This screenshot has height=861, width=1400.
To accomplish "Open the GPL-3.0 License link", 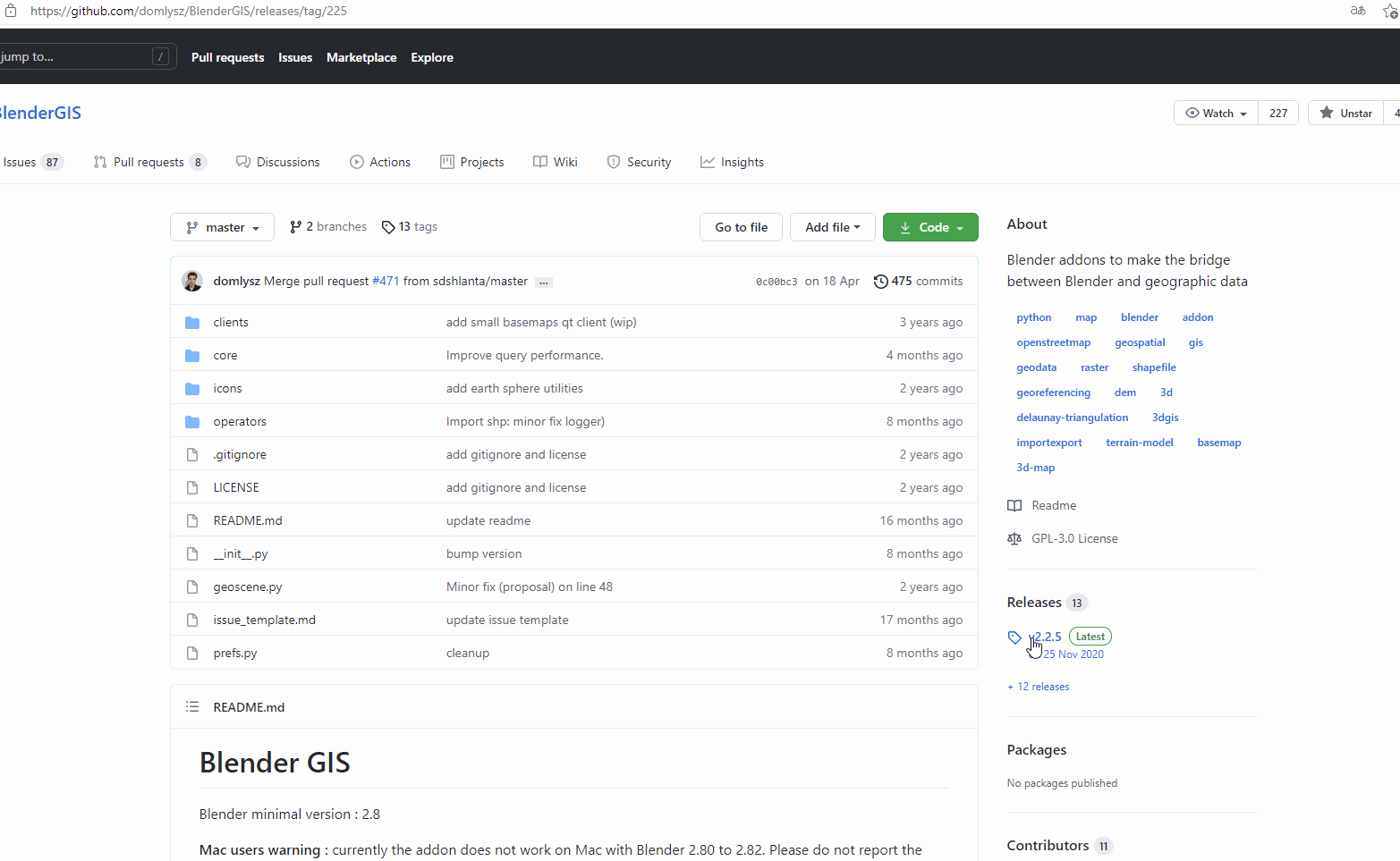I will pyautogui.click(x=1074, y=538).
